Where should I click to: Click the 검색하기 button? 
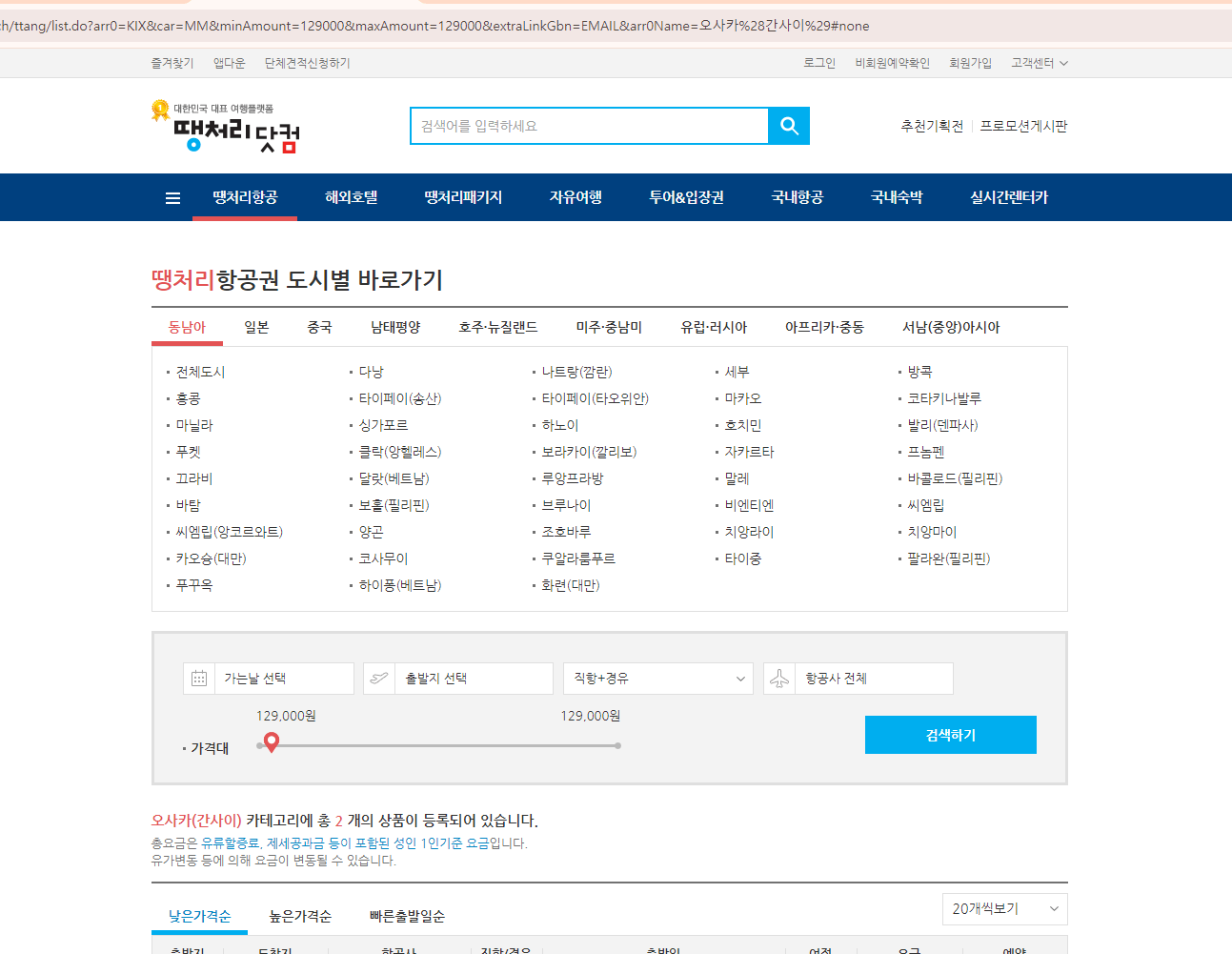point(951,735)
